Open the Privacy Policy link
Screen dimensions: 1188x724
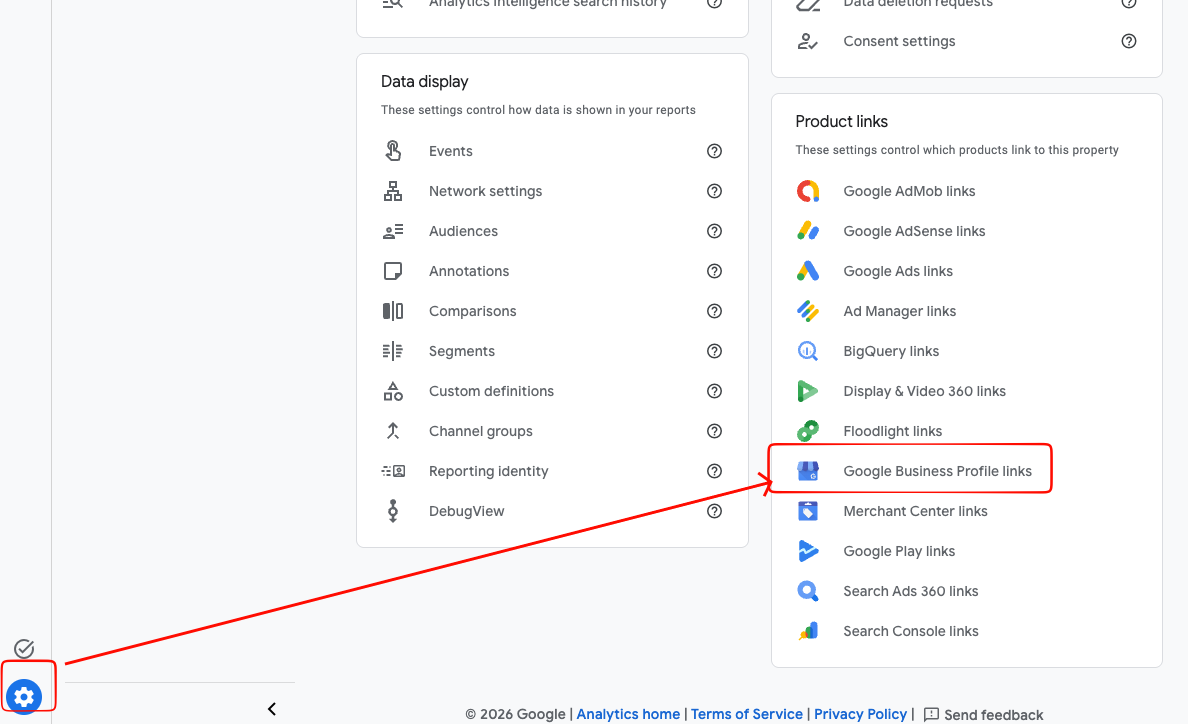pos(860,714)
